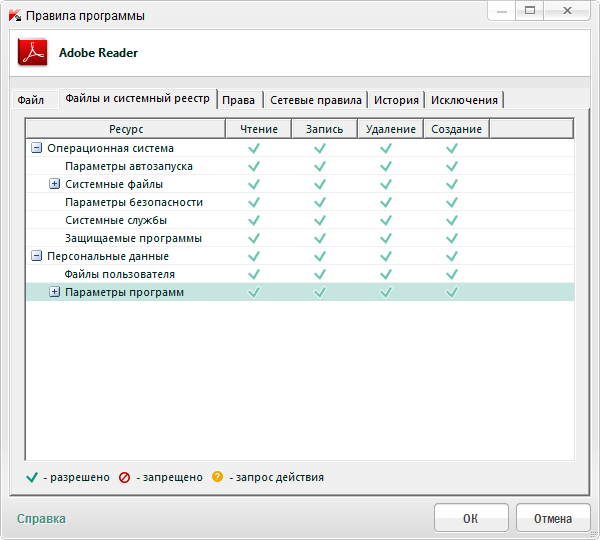Change read permission for Параметры автозапуска
The image size is (600, 540).
254,166
